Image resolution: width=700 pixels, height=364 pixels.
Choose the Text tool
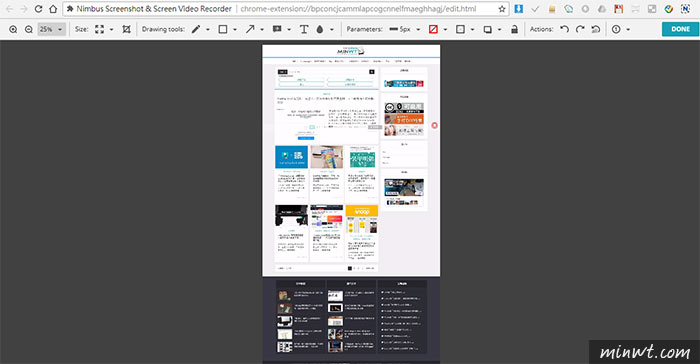(304, 29)
